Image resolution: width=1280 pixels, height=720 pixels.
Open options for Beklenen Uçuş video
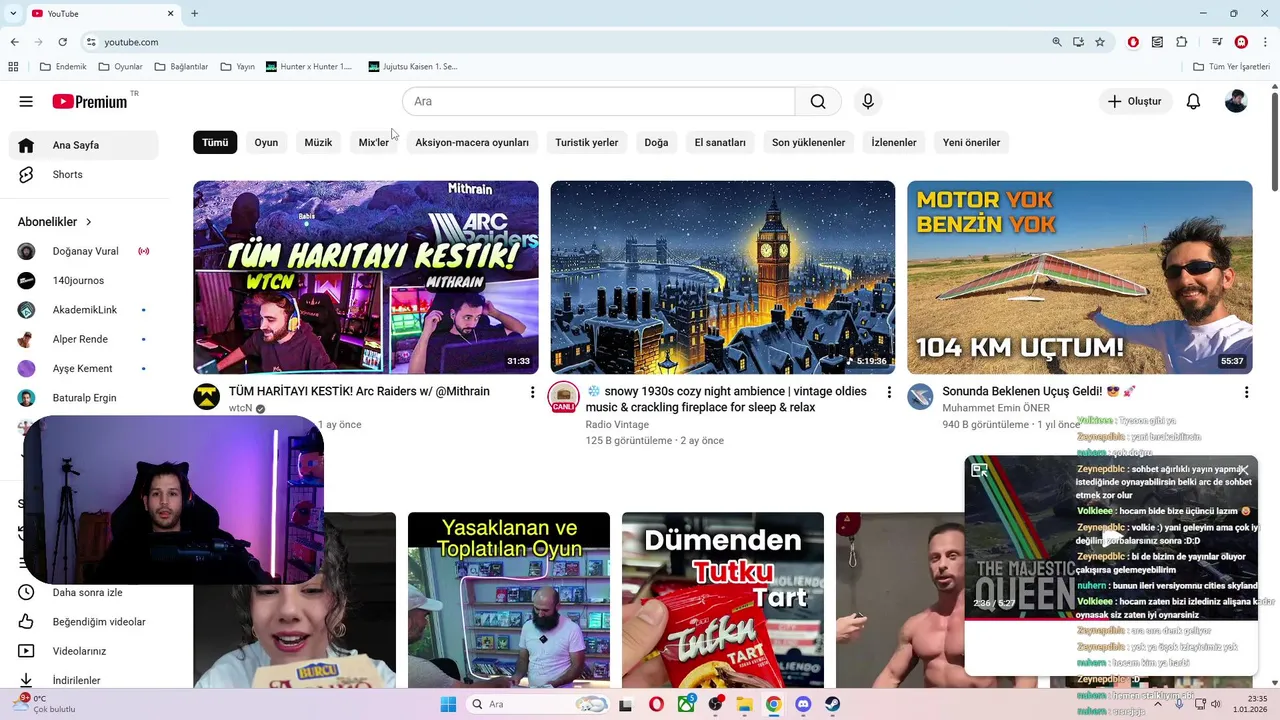1246,392
